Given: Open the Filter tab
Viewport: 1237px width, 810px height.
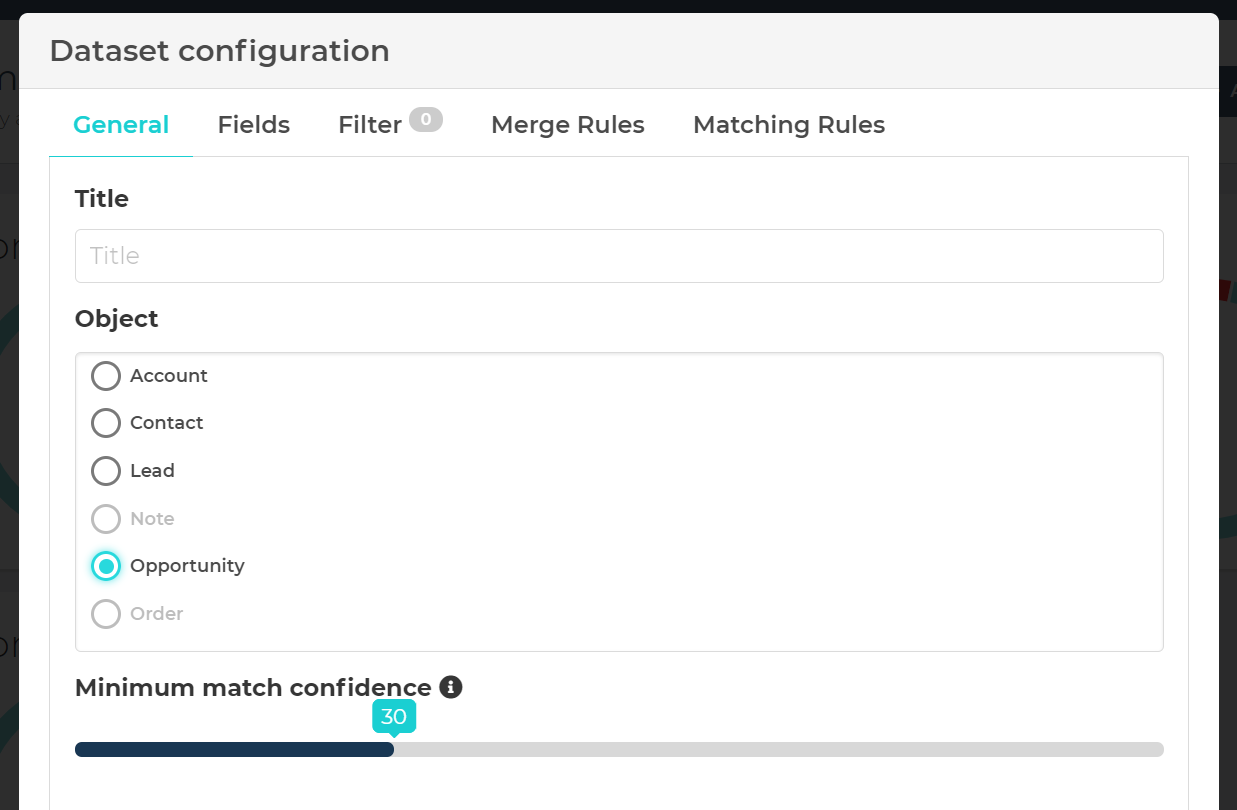Looking at the screenshot, I should (369, 125).
